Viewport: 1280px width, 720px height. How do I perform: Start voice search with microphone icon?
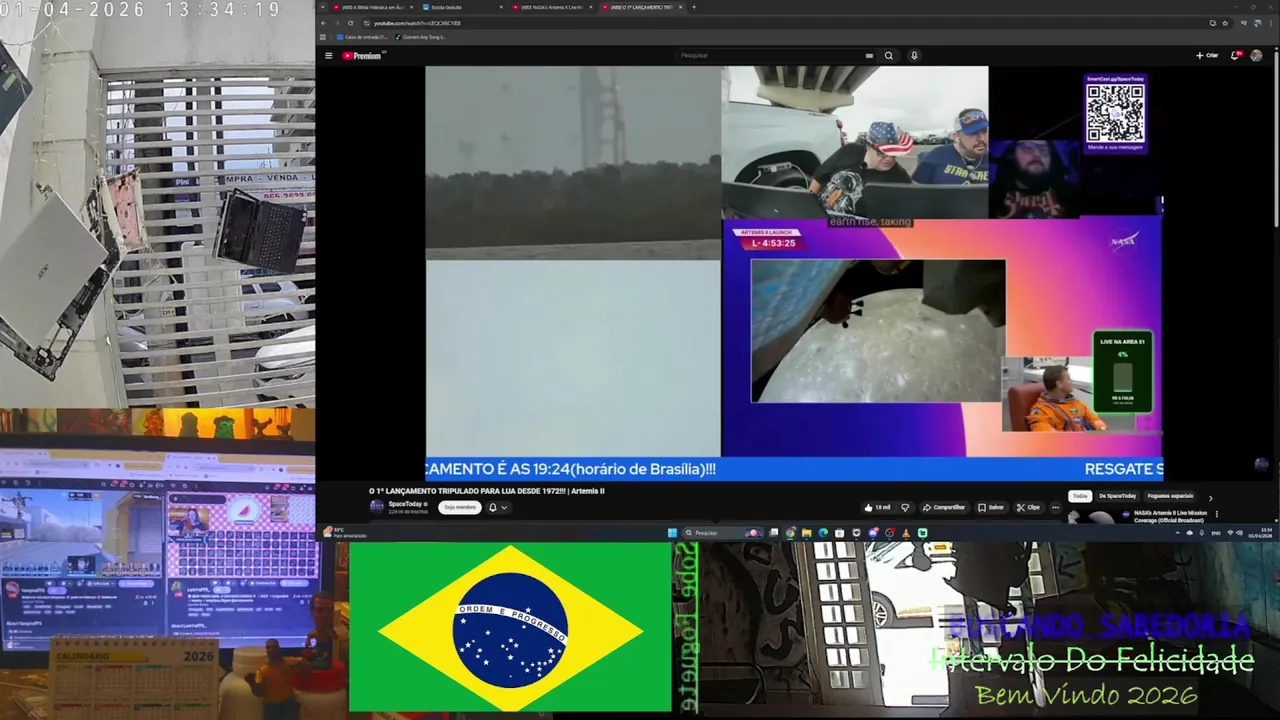(x=914, y=56)
